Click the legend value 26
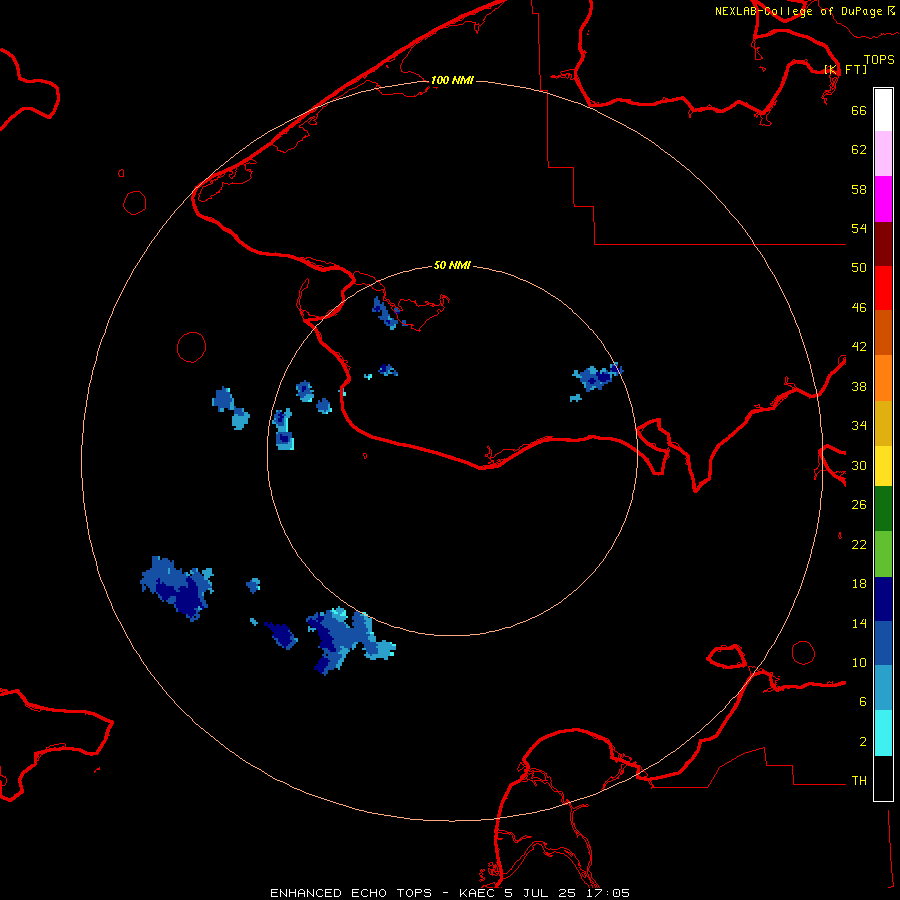This screenshot has width=900, height=900. (x=859, y=505)
